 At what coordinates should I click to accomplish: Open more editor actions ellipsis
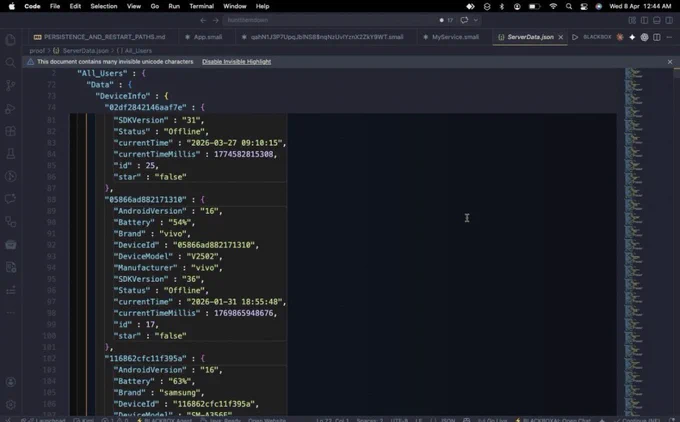click(x=669, y=37)
